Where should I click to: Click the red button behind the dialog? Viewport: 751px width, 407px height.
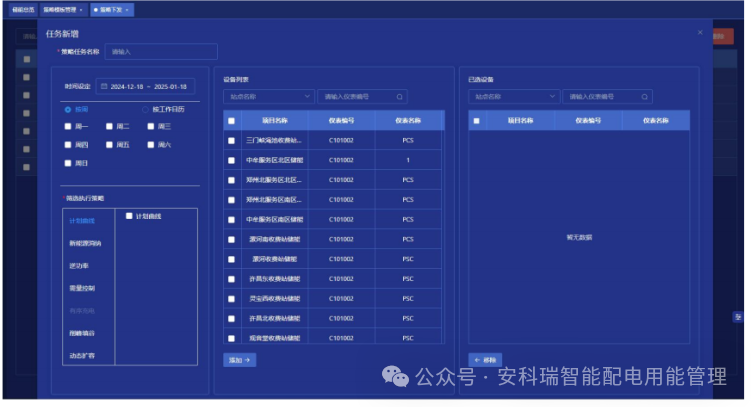(x=723, y=36)
